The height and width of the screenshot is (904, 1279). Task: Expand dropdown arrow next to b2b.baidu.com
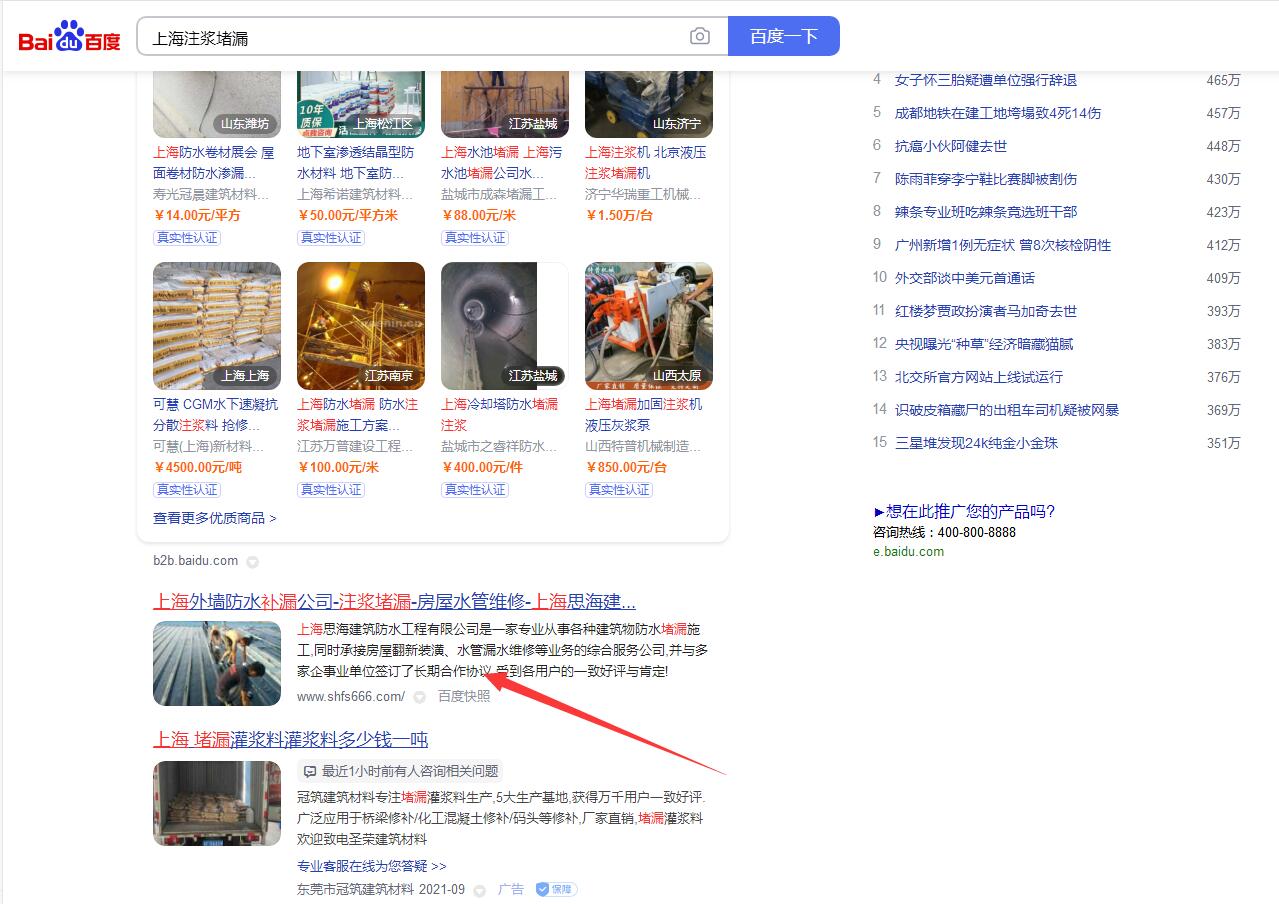253,562
